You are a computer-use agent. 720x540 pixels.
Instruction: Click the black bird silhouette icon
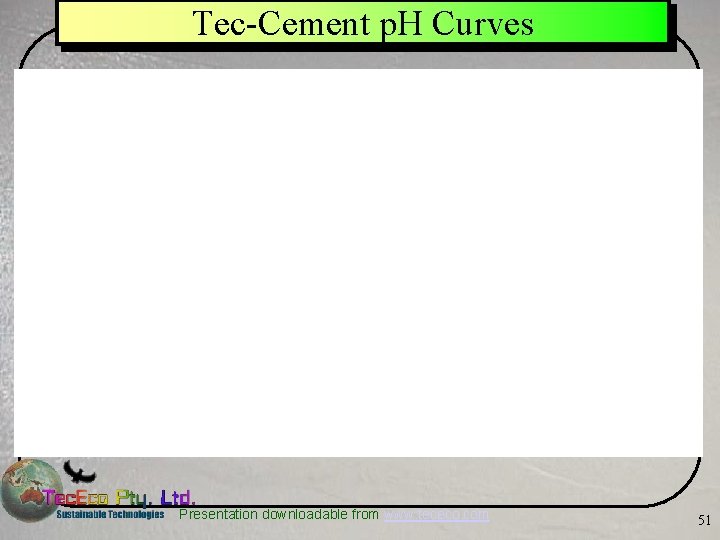click(x=79, y=472)
